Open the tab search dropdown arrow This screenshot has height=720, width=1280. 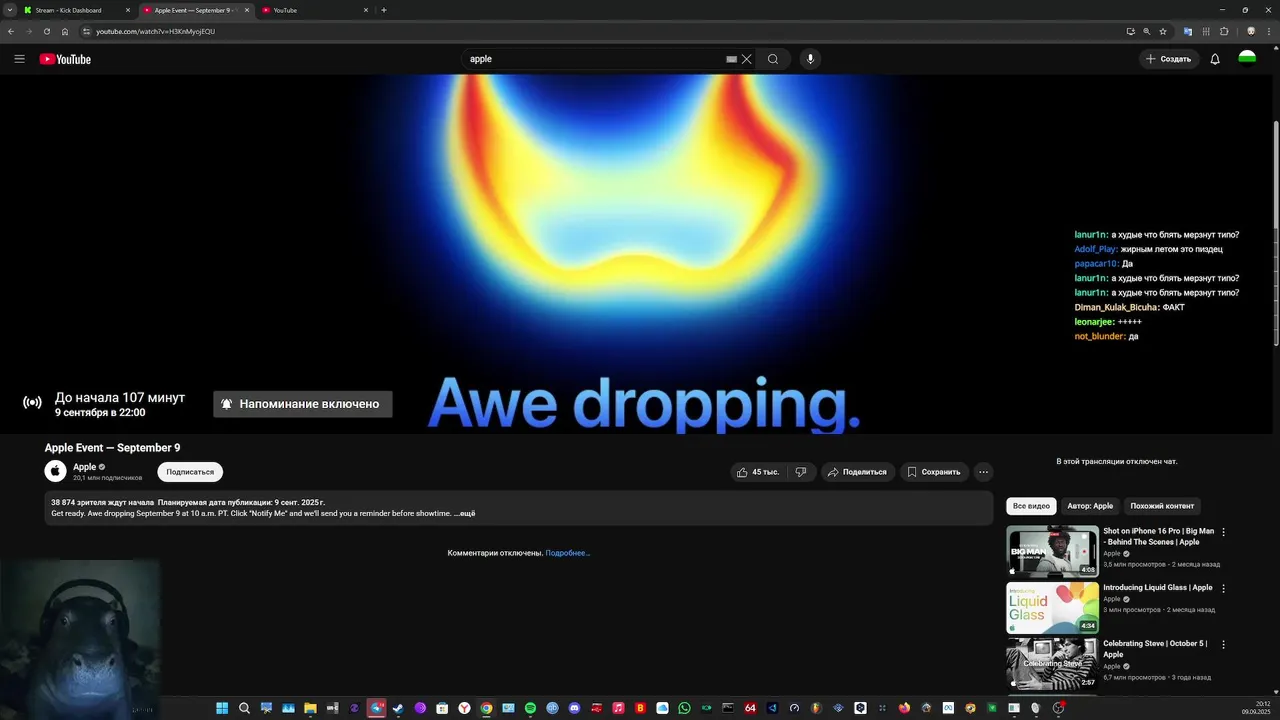10,10
